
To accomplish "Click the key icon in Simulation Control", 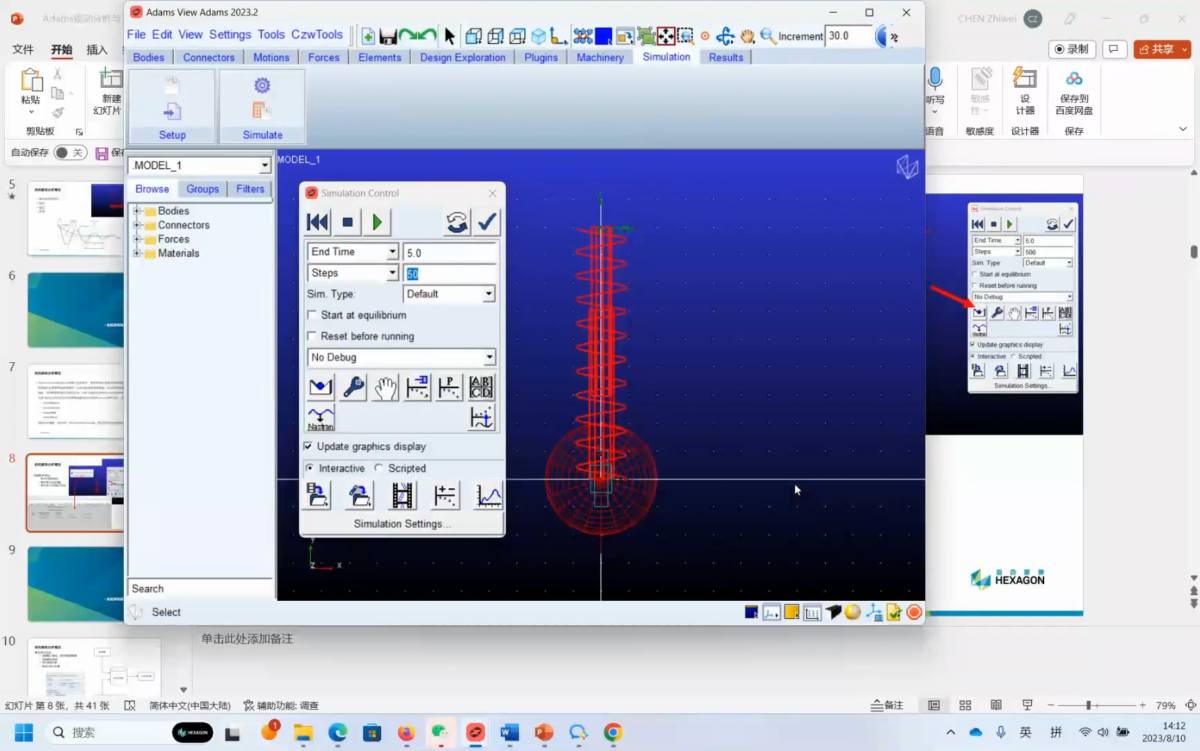I will coord(353,387).
